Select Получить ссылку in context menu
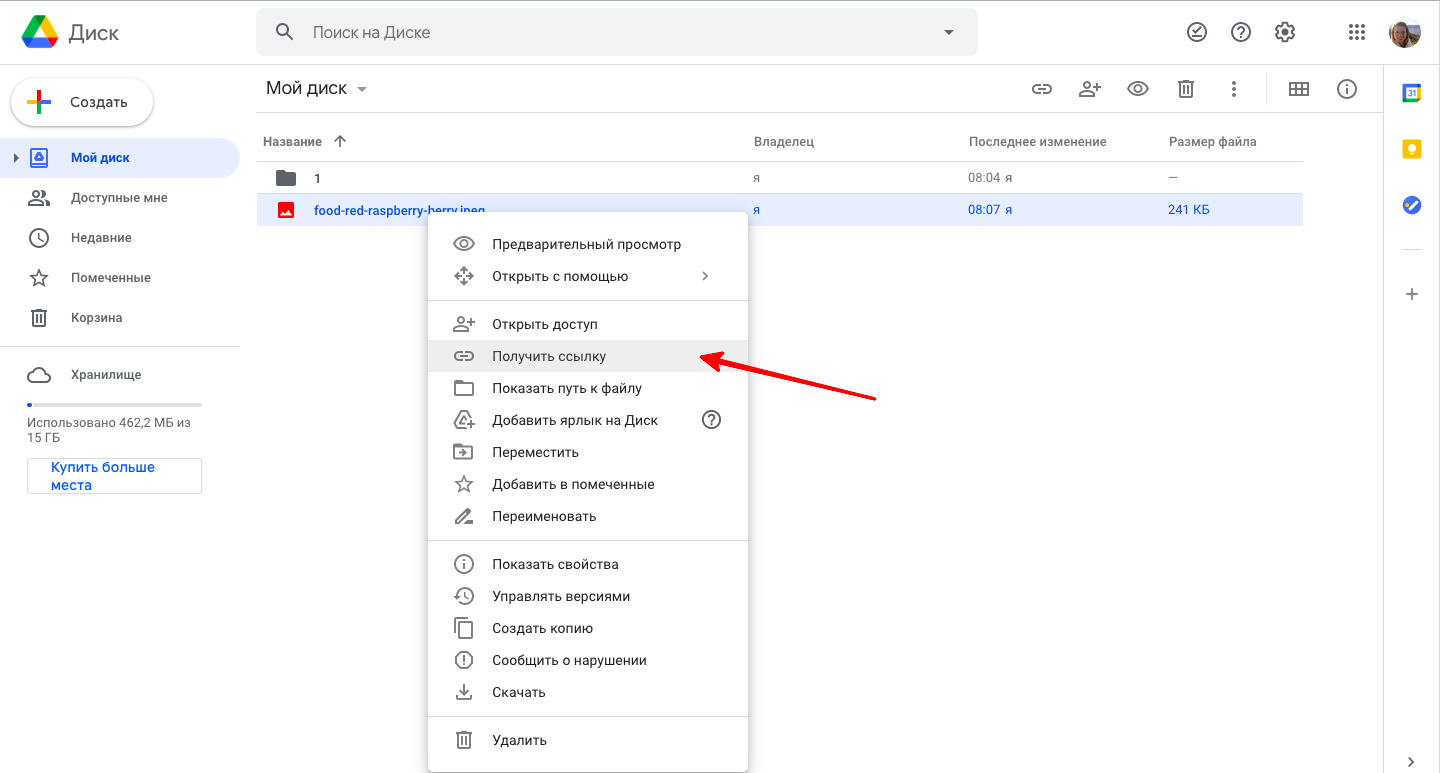 pyautogui.click(x=549, y=356)
